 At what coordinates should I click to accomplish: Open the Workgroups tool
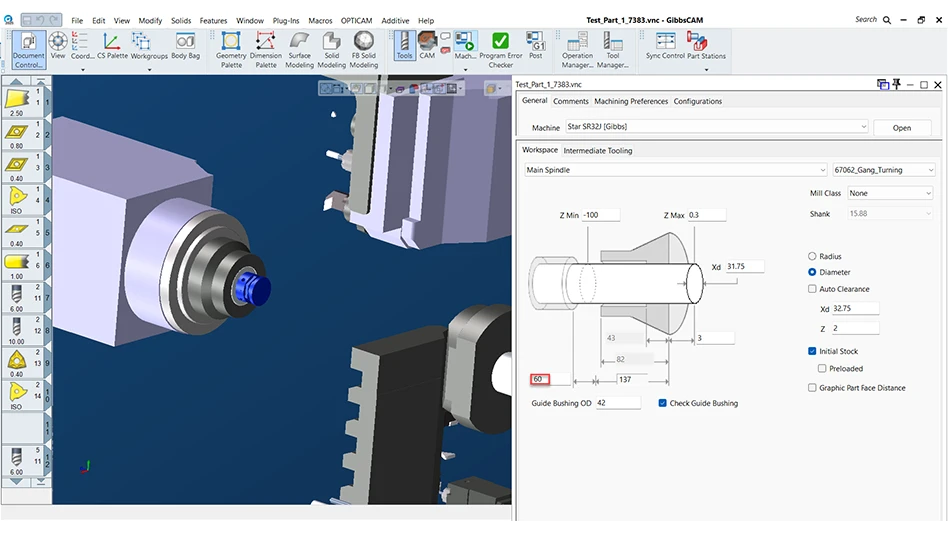tap(149, 46)
